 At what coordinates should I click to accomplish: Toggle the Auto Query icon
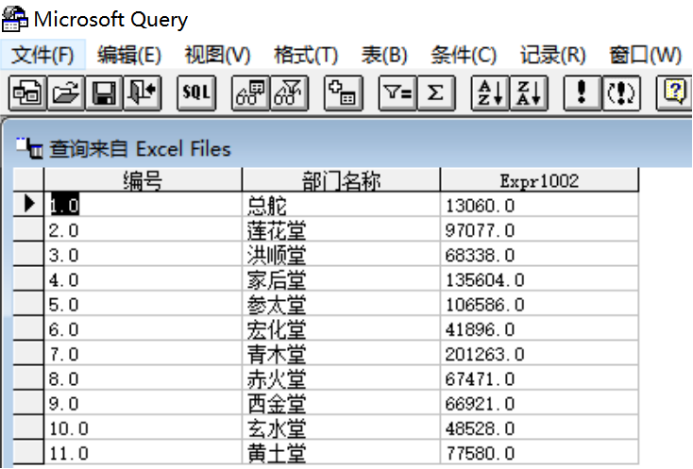pyautogui.click(x=621, y=93)
